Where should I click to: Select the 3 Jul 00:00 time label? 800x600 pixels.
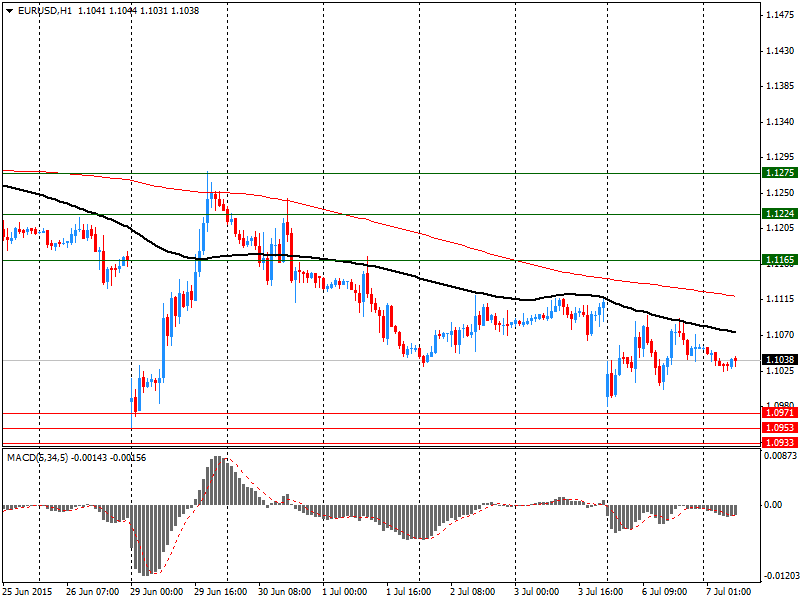[x=536, y=592]
